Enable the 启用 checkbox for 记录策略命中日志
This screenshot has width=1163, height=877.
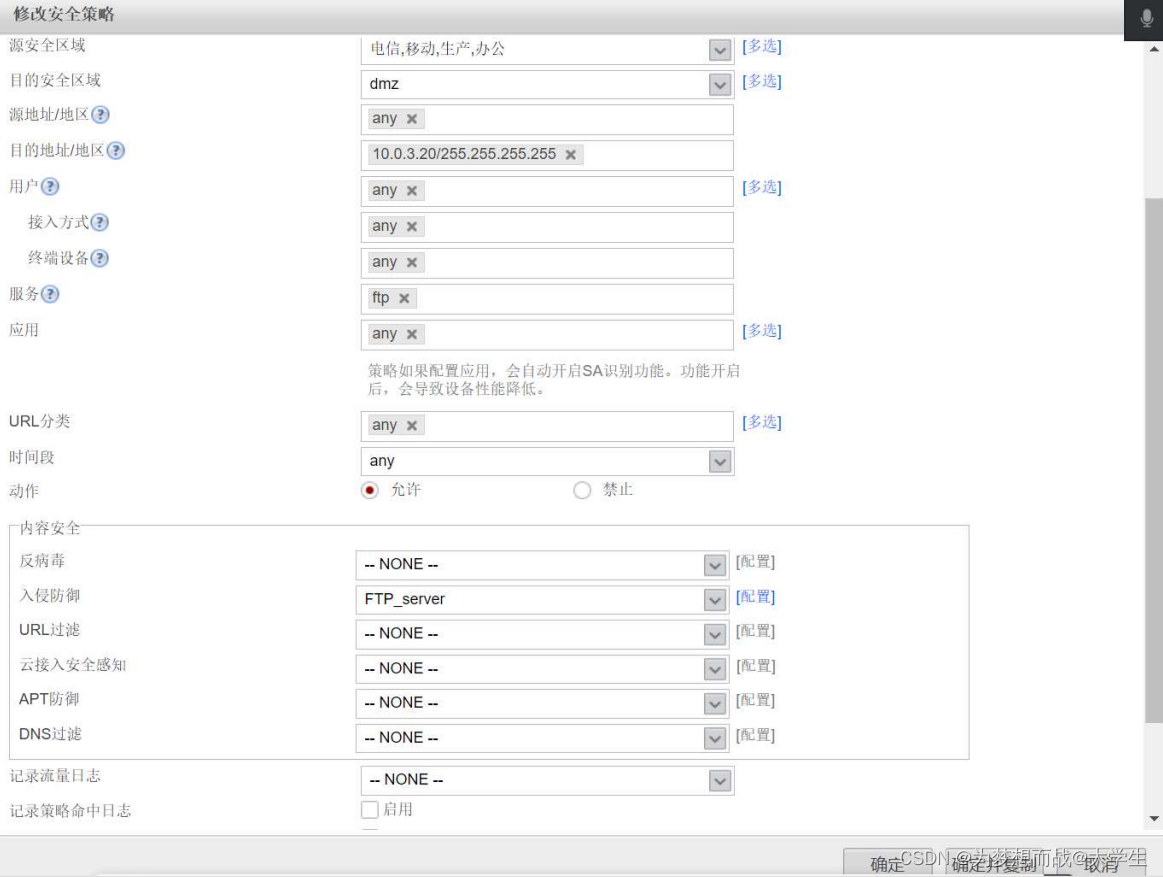[x=369, y=810]
